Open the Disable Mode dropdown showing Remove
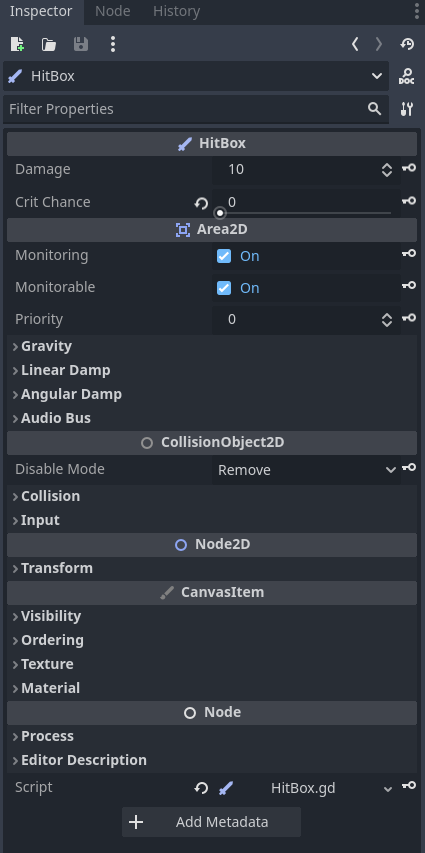Image resolution: width=425 pixels, height=853 pixels. pyautogui.click(x=306, y=470)
